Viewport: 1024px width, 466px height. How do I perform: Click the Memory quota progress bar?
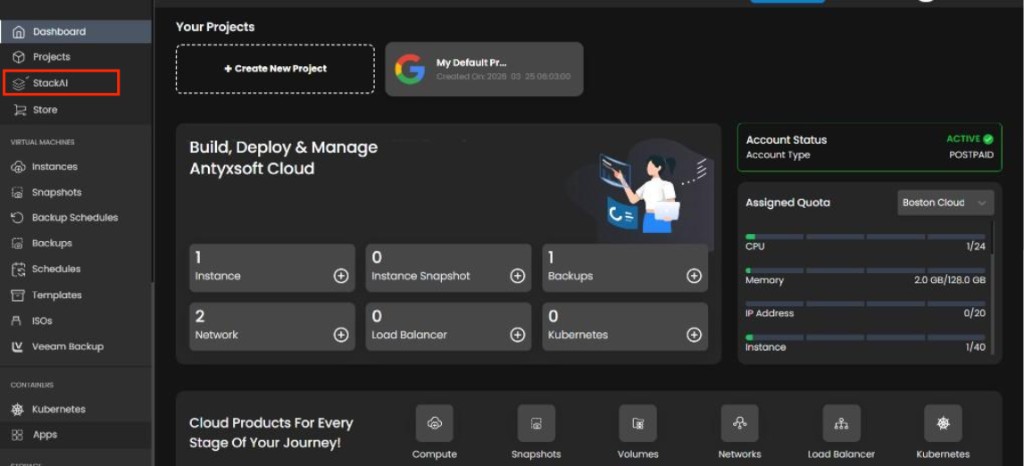865,270
